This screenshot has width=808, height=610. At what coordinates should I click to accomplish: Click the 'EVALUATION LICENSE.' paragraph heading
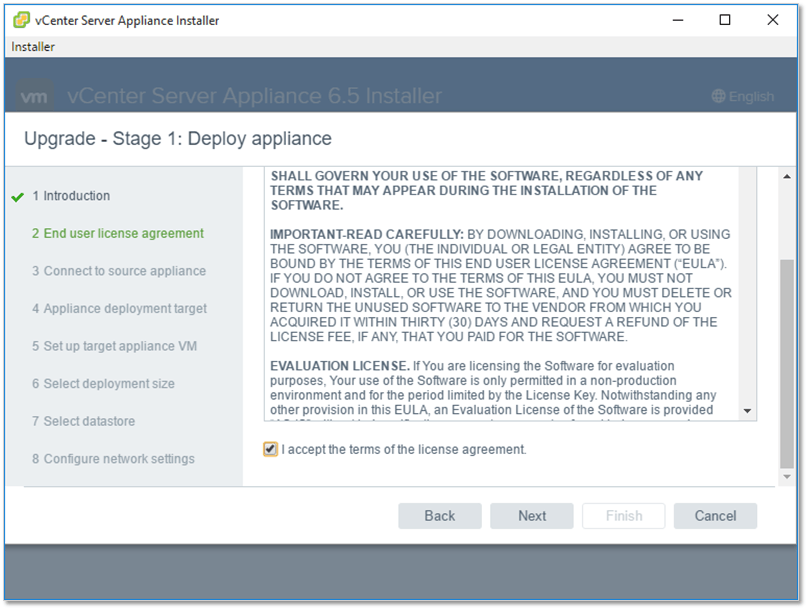(x=340, y=366)
